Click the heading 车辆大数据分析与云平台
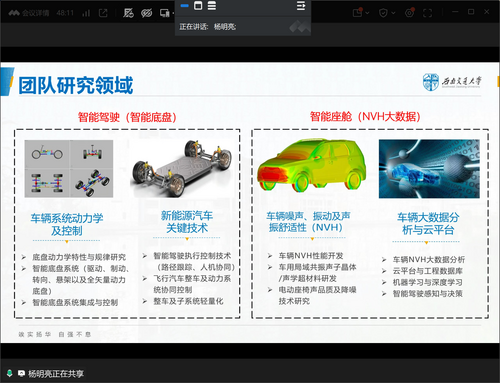 click(x=428, y=224)
